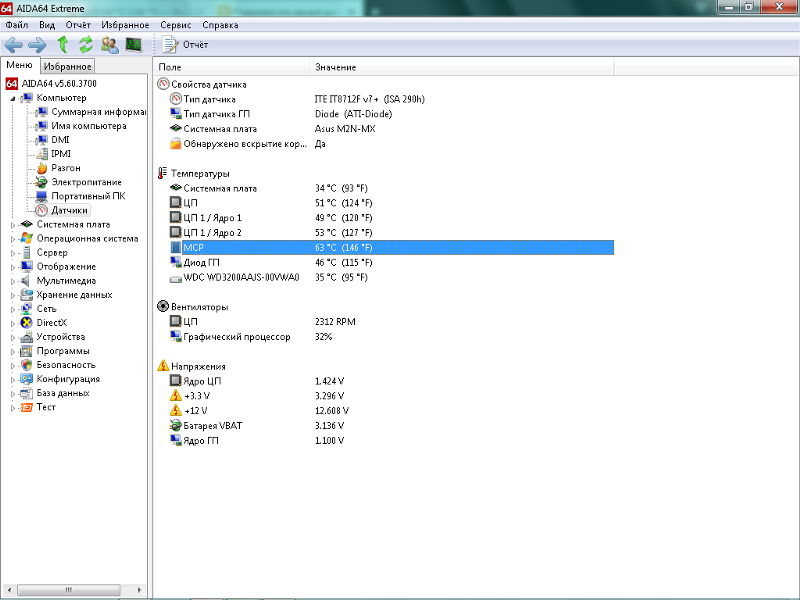Expand the Сервер tree node

13,253
